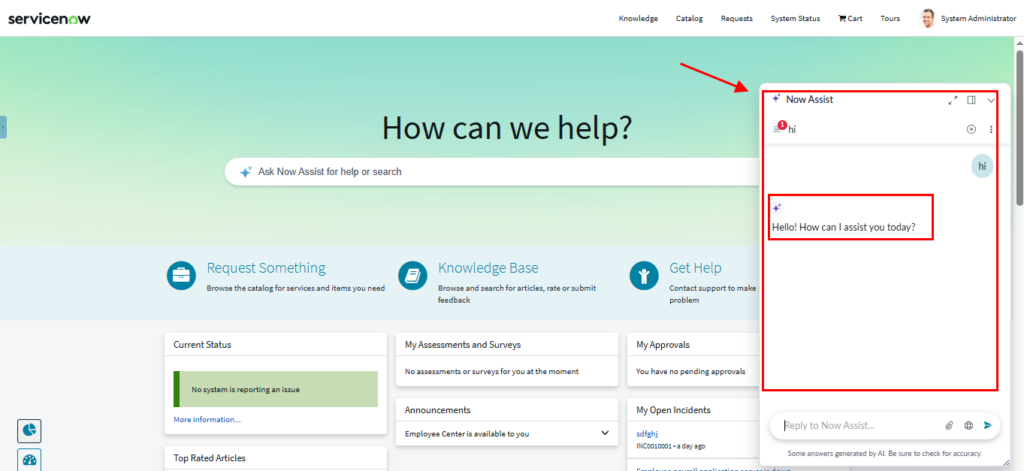Collapse the Now Assist panel with the chevron
Image resolution: width=1024 pixels, height=471 pixels.
pos(991,100)
